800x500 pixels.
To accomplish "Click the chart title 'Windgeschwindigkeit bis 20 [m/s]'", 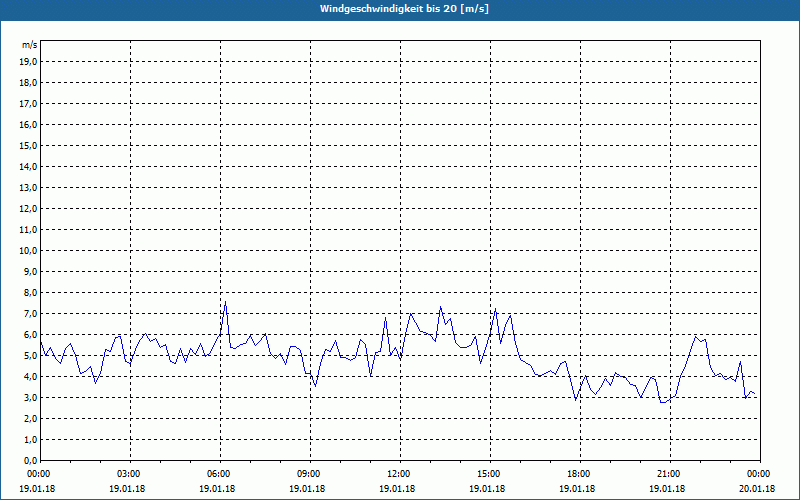I will [x=404, y=9].
